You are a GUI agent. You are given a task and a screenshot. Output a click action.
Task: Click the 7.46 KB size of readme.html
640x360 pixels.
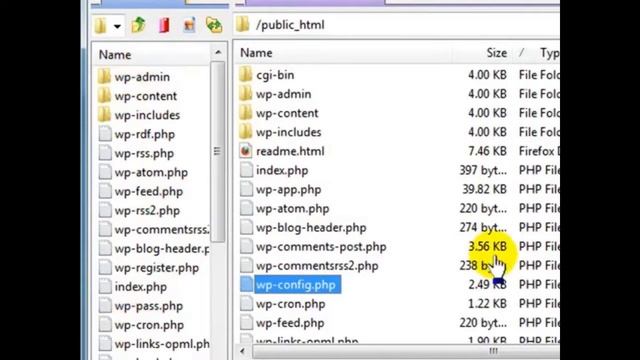click(487, 151)
